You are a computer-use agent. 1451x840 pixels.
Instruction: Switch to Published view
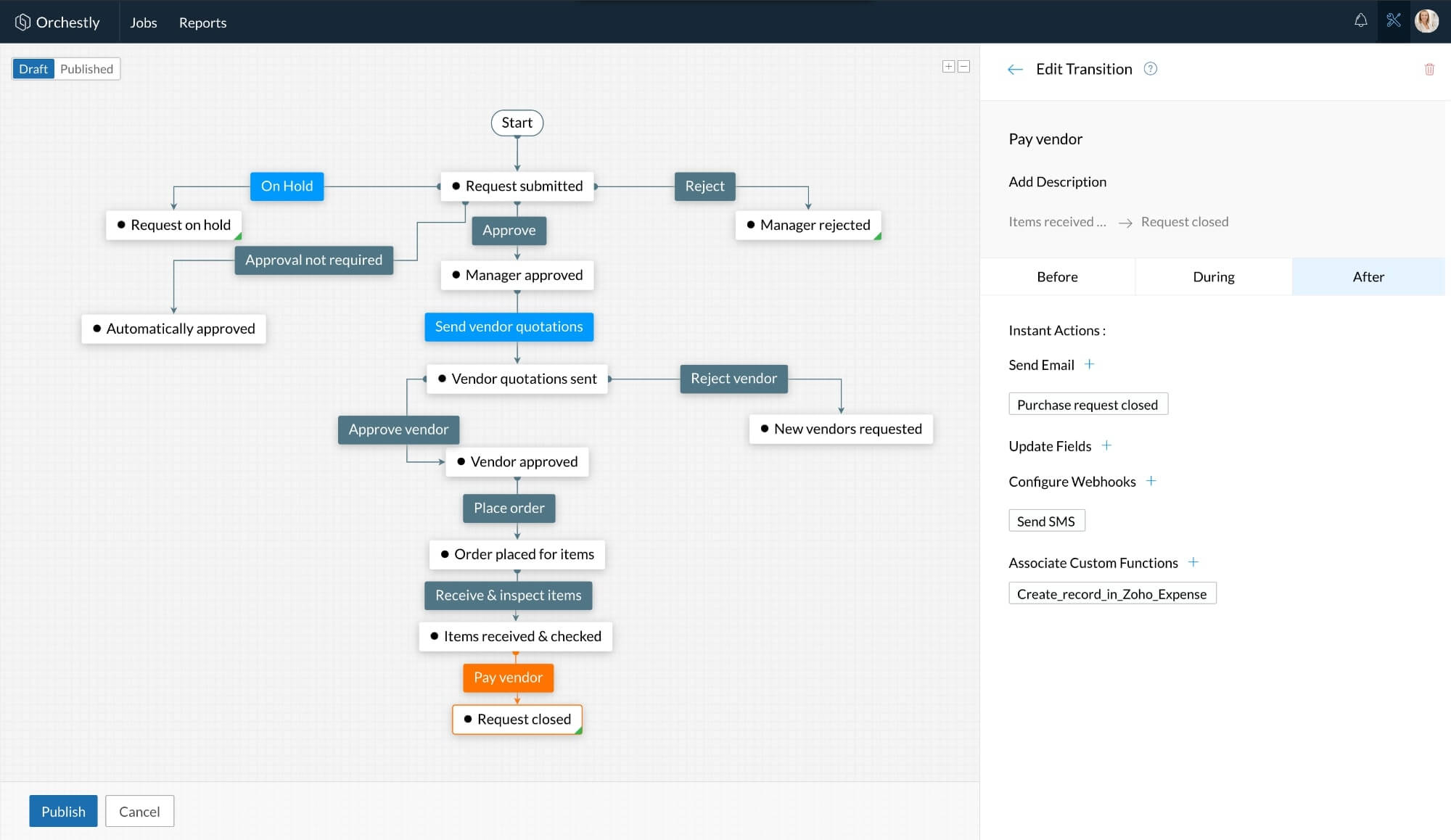pyautogui.click(x=87, y=69)
